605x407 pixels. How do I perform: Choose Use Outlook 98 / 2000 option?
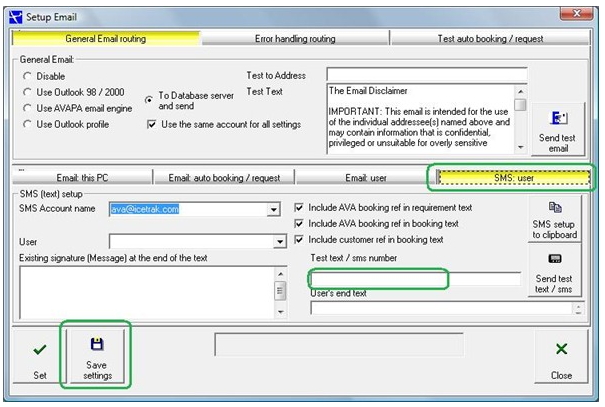27,92
